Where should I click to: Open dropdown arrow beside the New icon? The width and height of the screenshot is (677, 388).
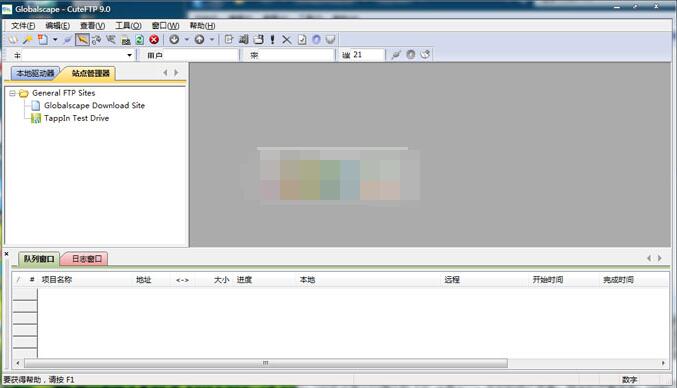(55, 40)
